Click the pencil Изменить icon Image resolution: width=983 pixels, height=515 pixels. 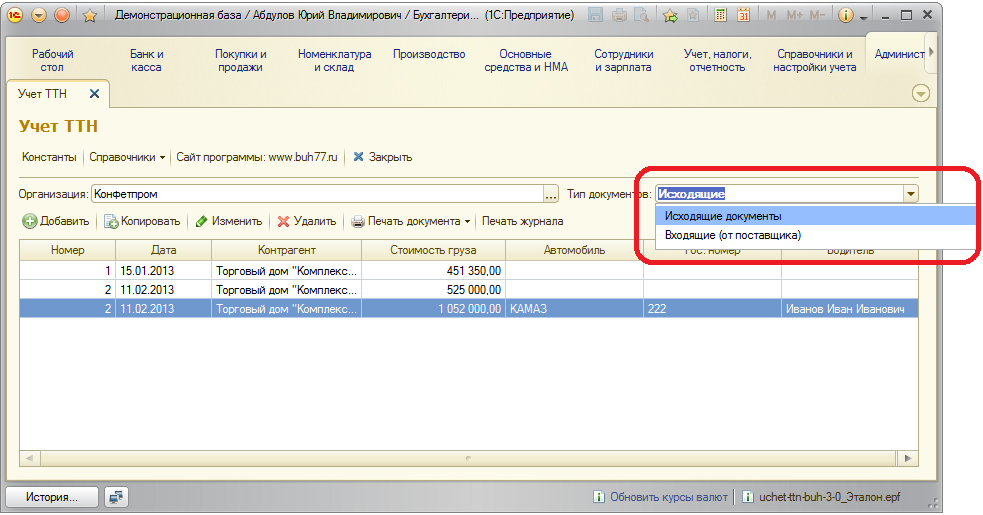pos(201,222)
